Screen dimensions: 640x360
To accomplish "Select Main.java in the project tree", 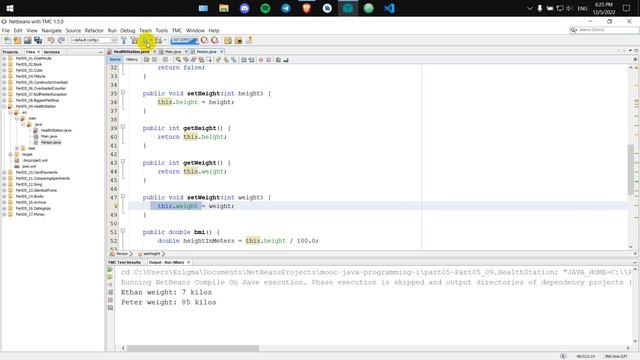I will click(x=49, y=136).
